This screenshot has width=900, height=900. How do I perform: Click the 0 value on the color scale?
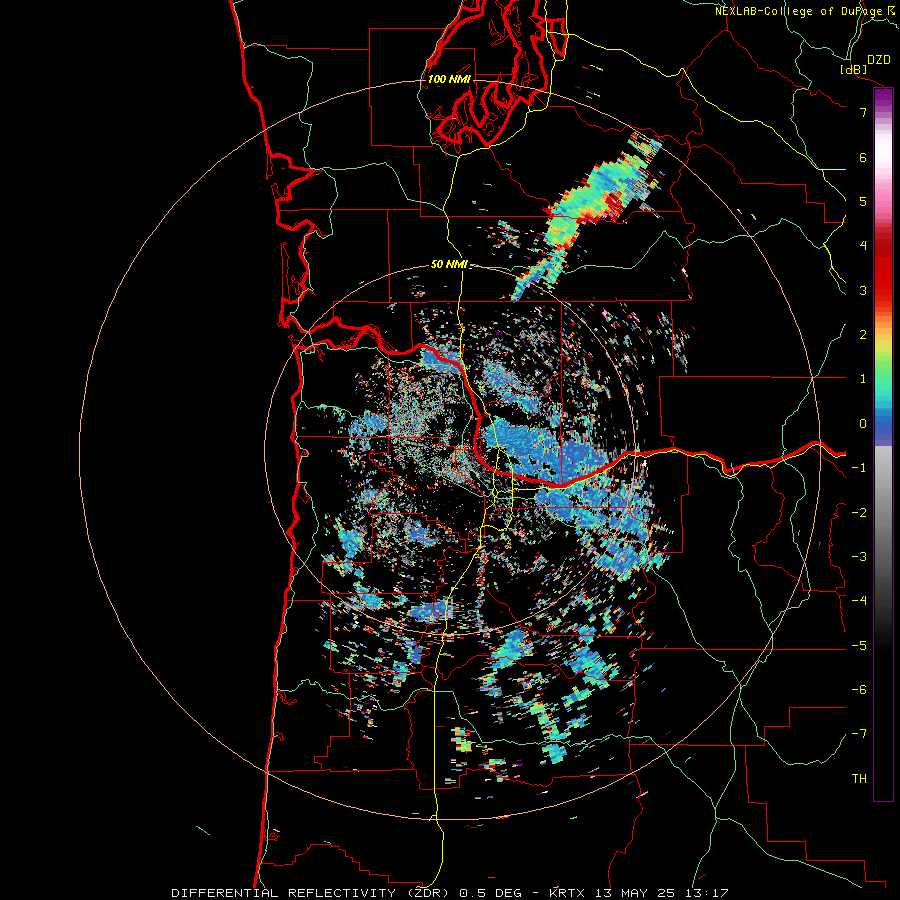tap(863, 424)
